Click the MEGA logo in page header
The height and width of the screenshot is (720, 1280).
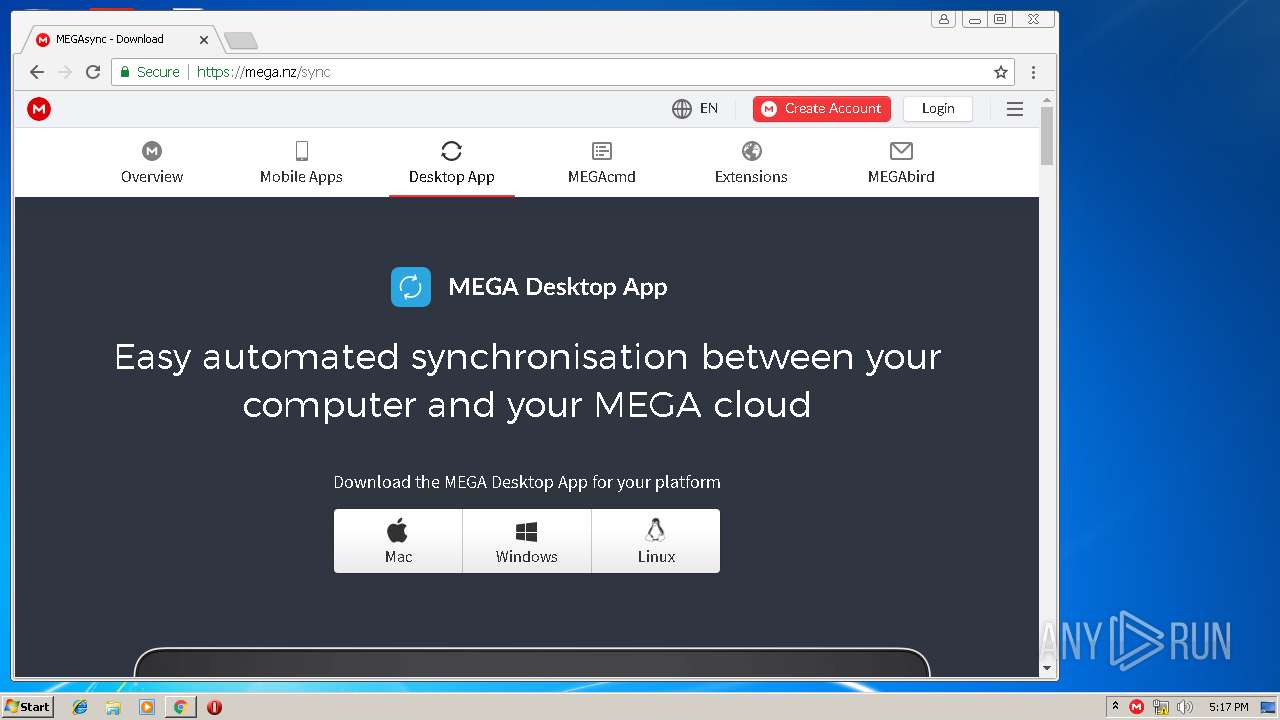[x=39, y=109]
